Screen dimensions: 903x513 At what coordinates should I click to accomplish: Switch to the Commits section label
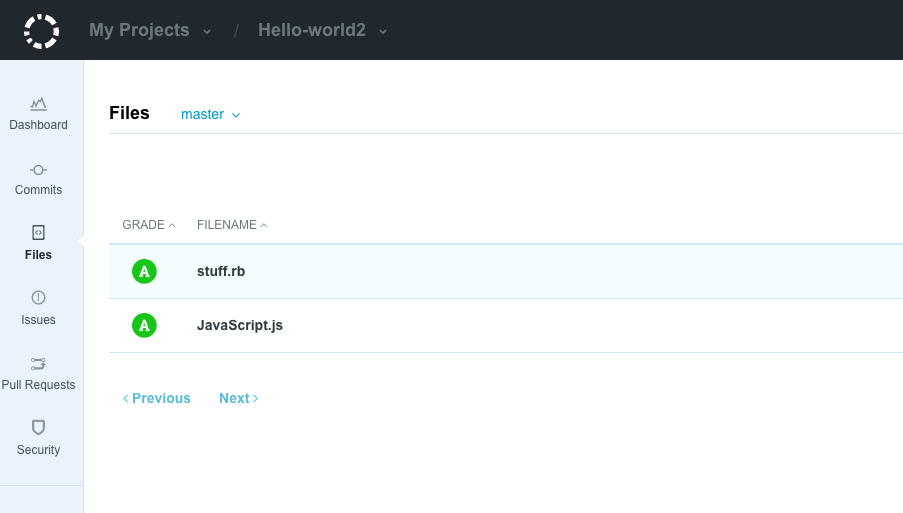[x=38, y=190]
